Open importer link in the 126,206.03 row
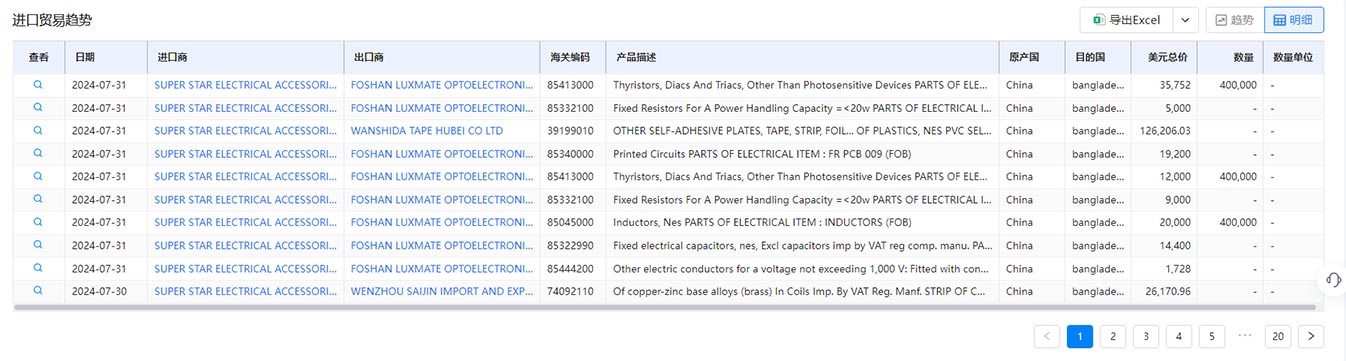Viewport: 1346px width, 361px height. [246, 131]
